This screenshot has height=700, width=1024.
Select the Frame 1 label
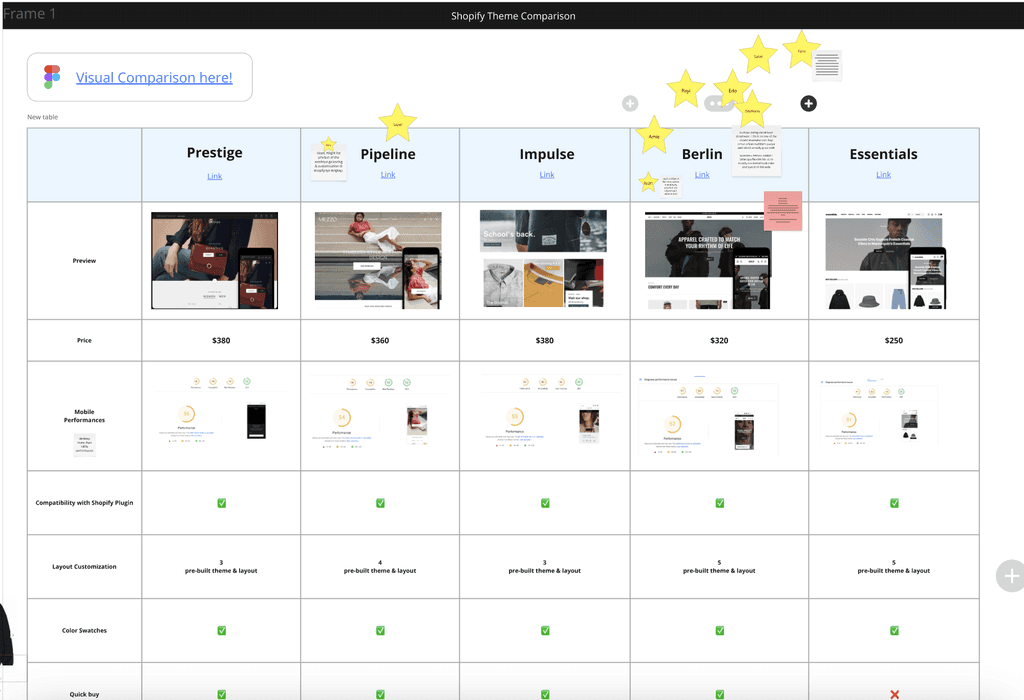(x=29, y=14)
